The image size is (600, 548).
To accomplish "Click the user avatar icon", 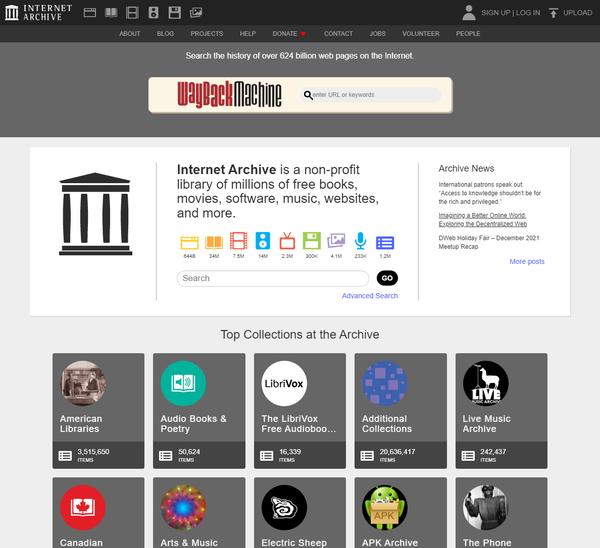I will pos(469,13).
